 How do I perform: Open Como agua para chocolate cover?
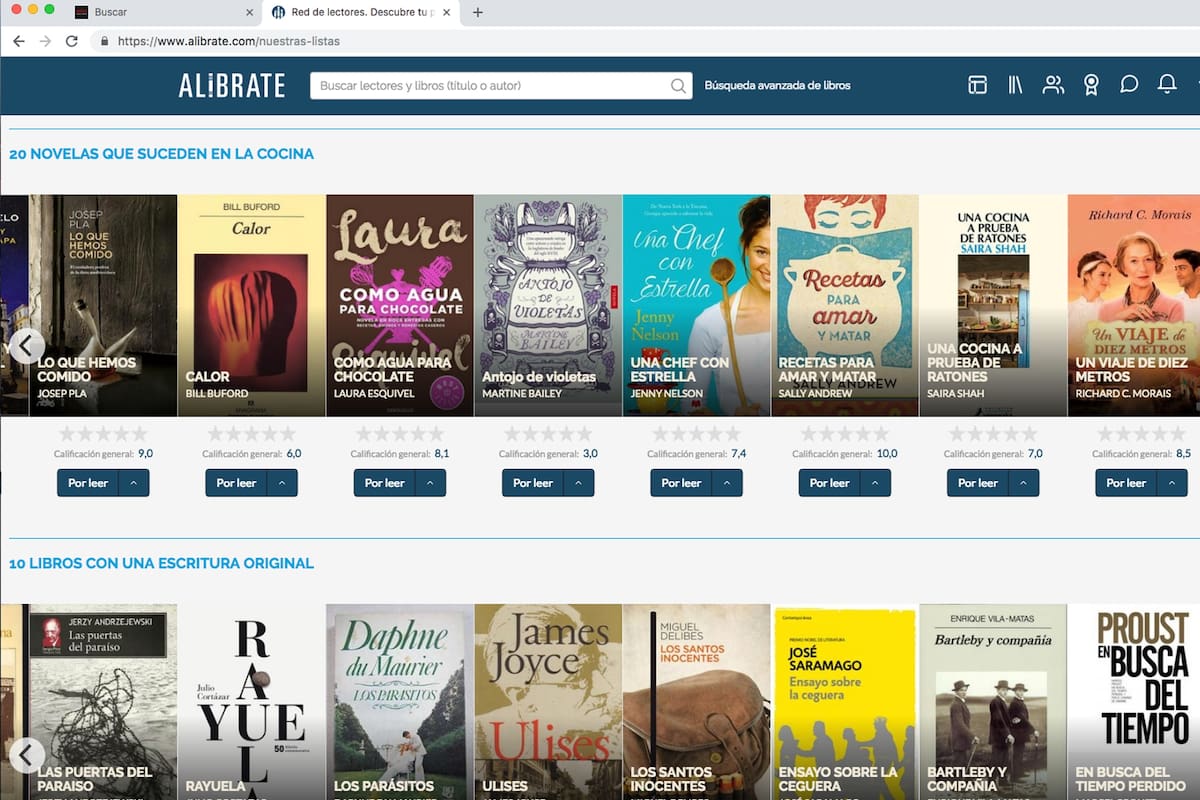(x=399, y=305)
